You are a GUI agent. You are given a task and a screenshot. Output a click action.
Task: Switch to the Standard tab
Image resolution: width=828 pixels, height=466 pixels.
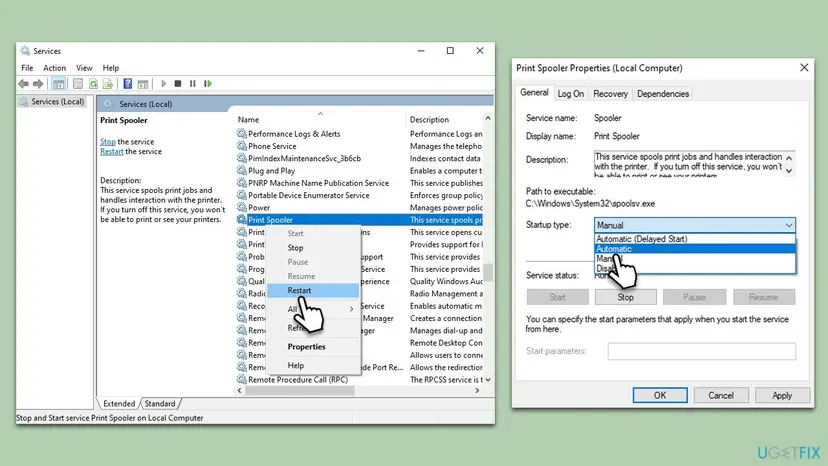159,404
